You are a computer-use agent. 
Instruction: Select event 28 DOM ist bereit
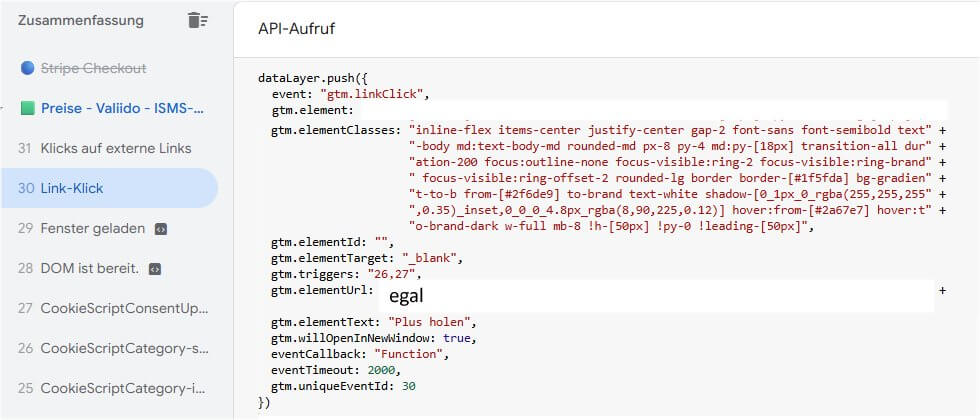89,268
